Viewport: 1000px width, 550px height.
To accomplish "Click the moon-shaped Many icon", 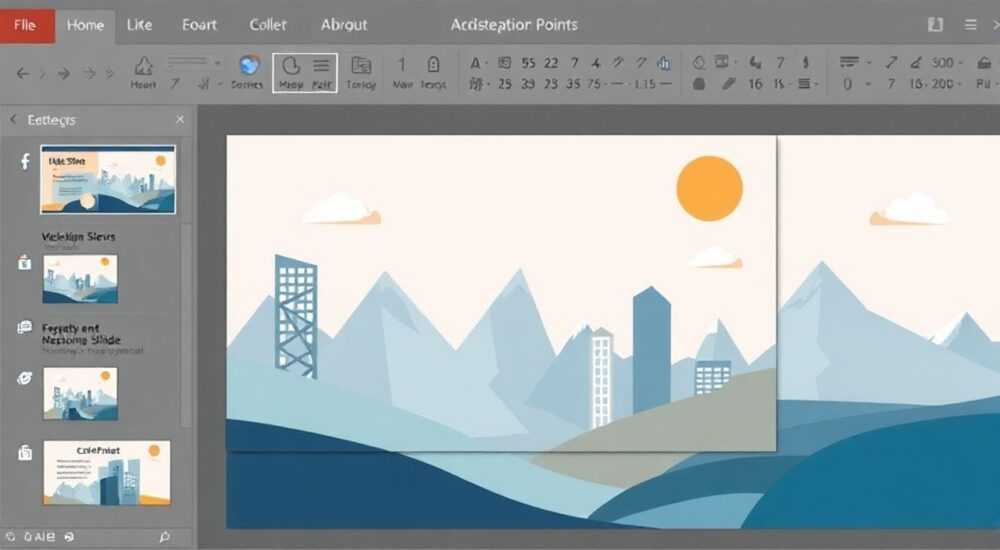I will [x=291, y=66].
